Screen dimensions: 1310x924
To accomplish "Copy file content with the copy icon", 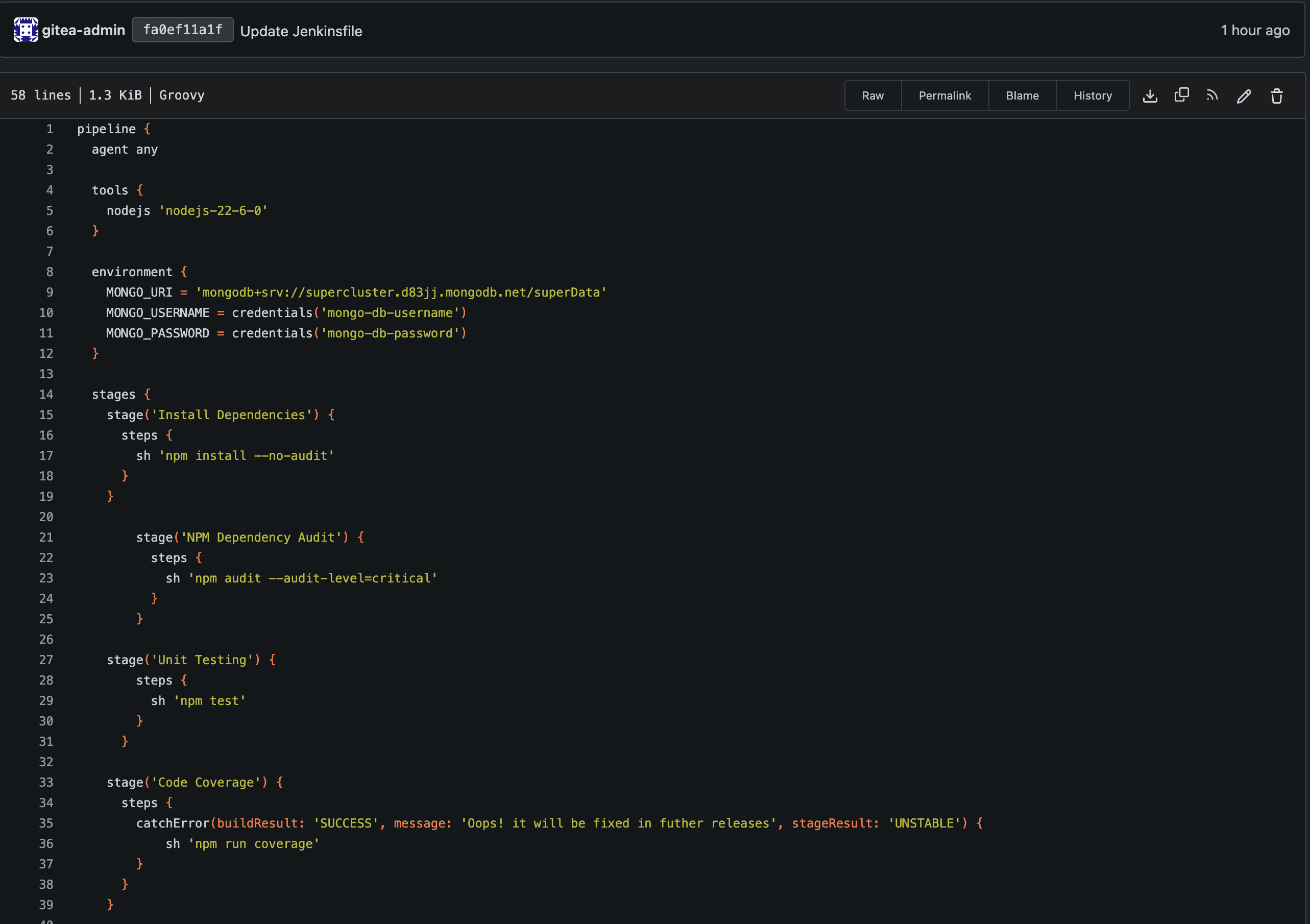I will (1181, 95).
